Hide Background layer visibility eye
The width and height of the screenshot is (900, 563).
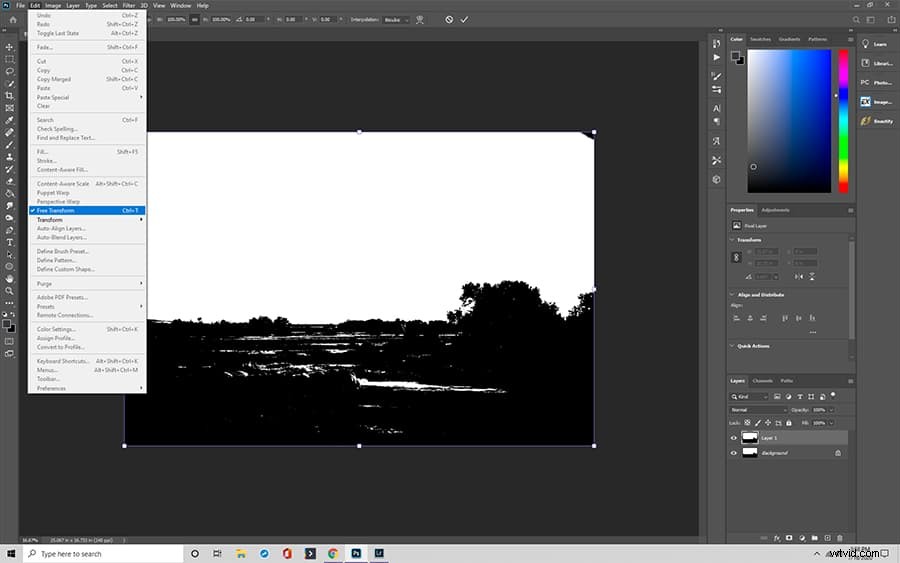(x=734, y=453)
